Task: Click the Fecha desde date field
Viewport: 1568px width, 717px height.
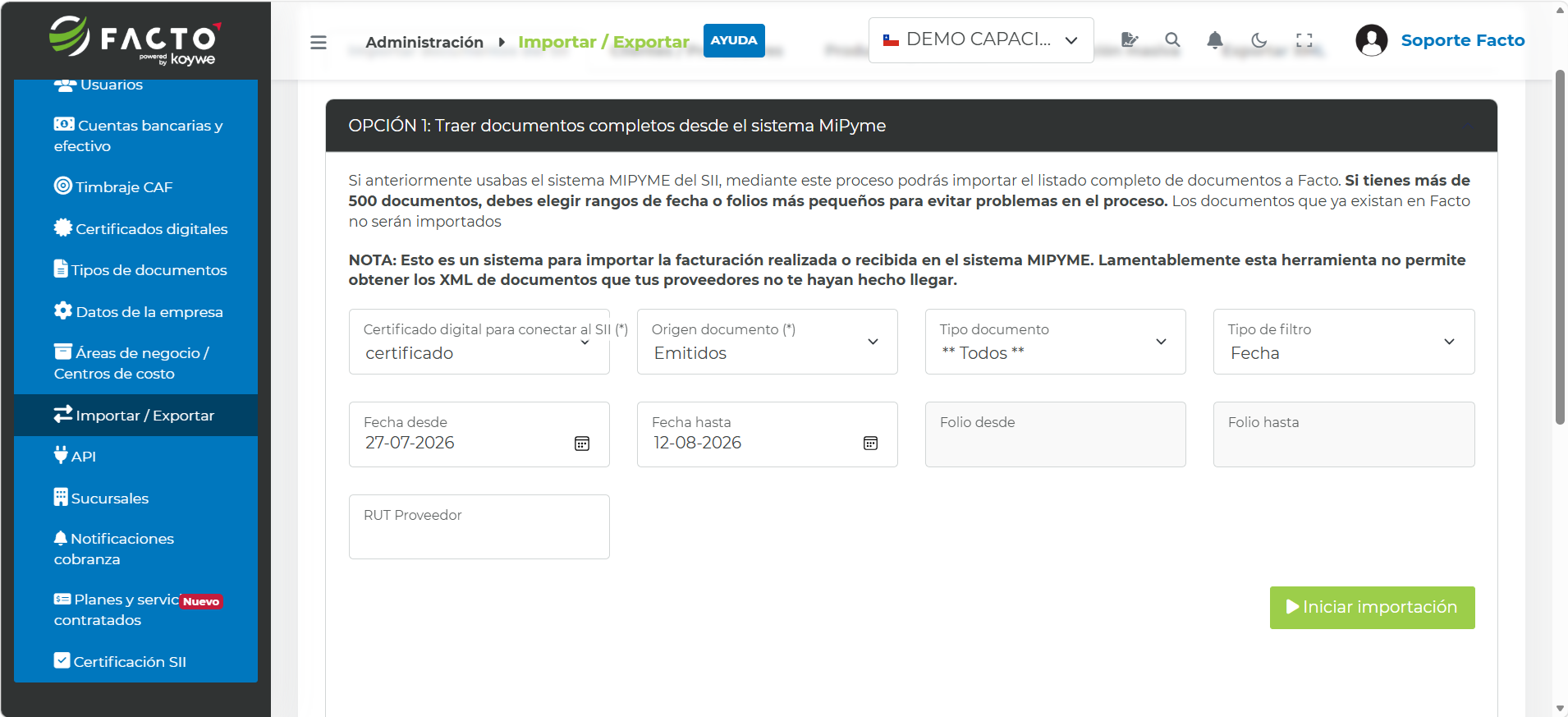Action: point(479,434)
